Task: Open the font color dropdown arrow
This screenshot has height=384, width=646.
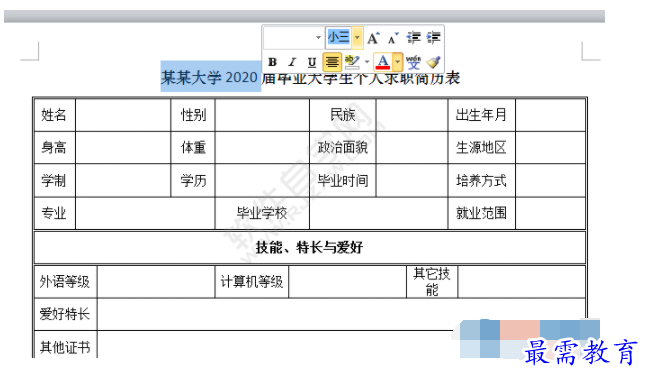Action: click(x=397, y=62)
